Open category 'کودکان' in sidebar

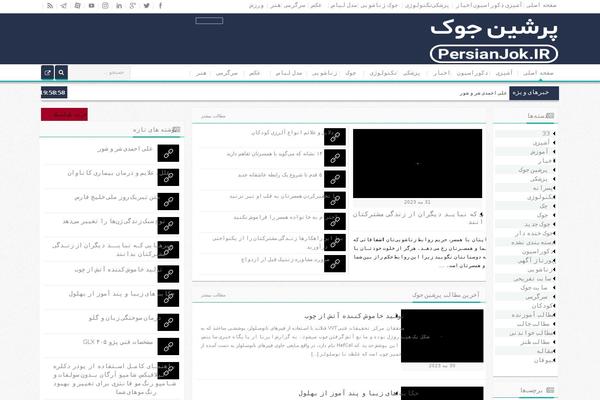pyautogui.click(x=542, y=306)
